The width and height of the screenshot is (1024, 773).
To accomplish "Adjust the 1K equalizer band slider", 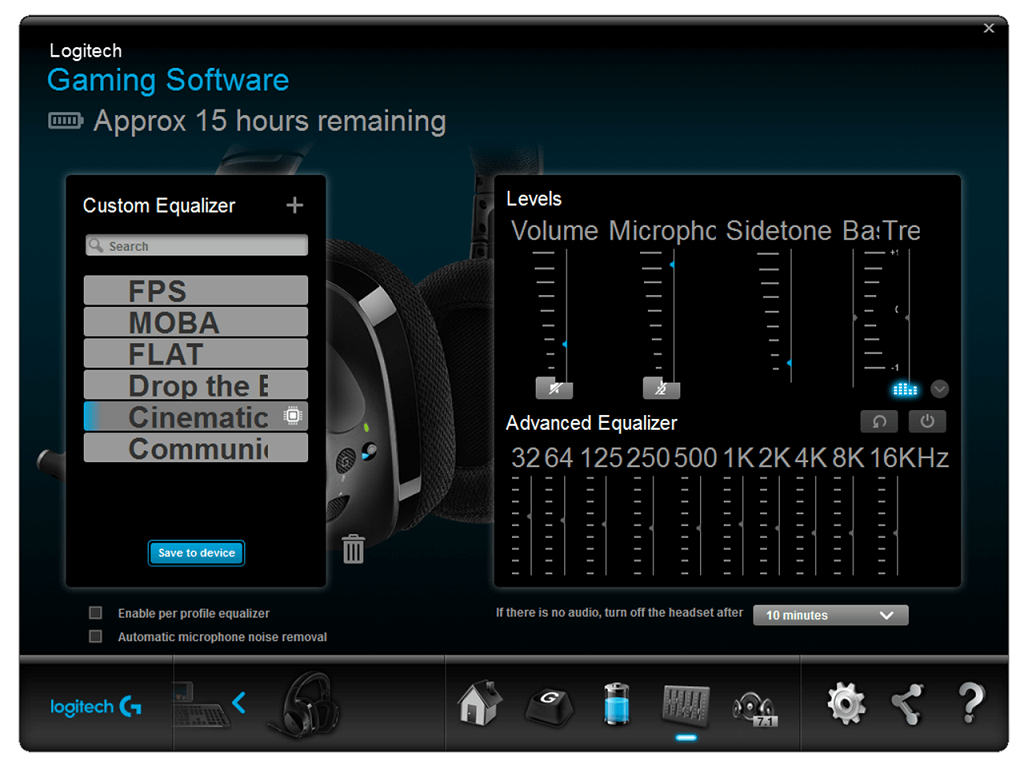I will tap(741, 524).
